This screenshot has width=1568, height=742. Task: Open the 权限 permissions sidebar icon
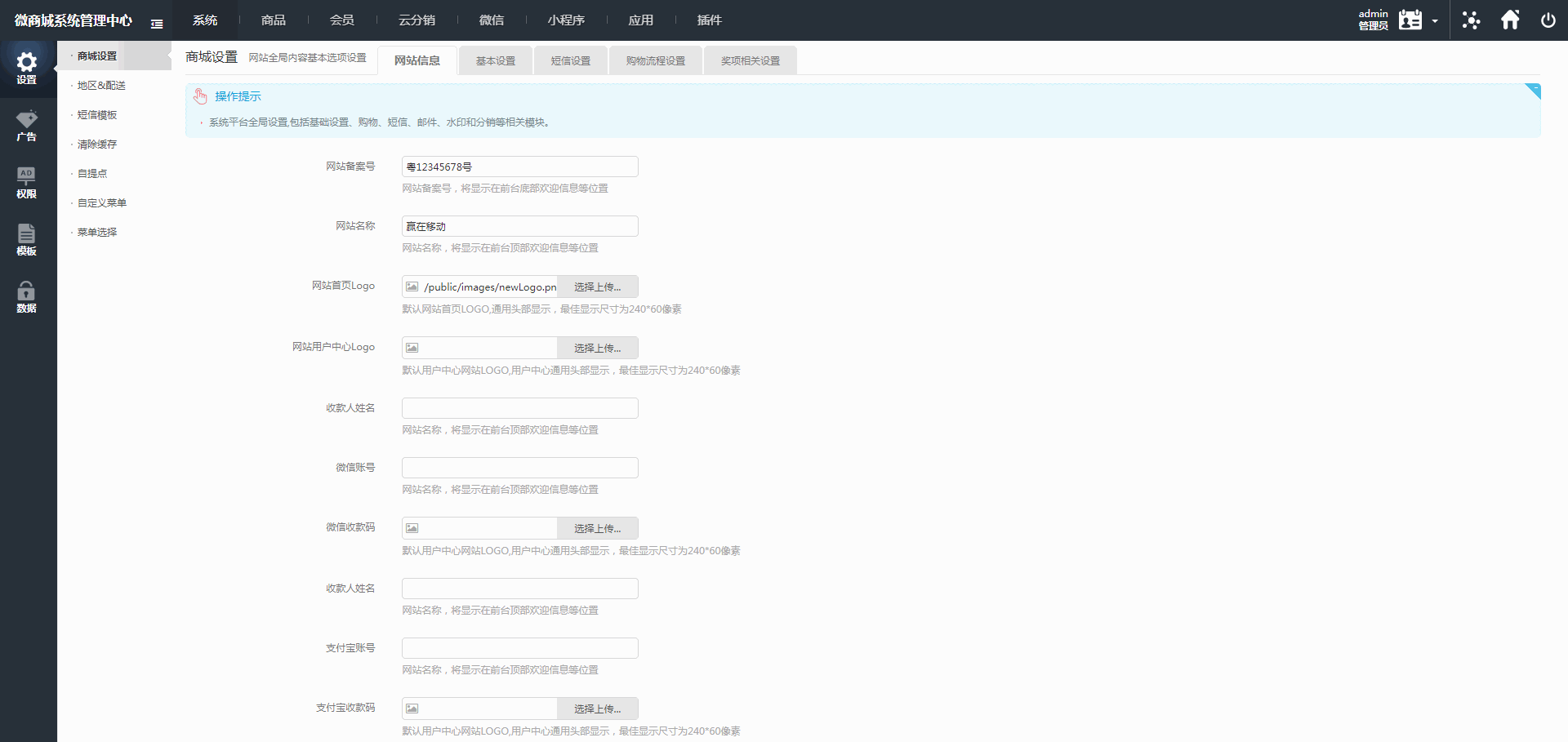pos(26,183)
